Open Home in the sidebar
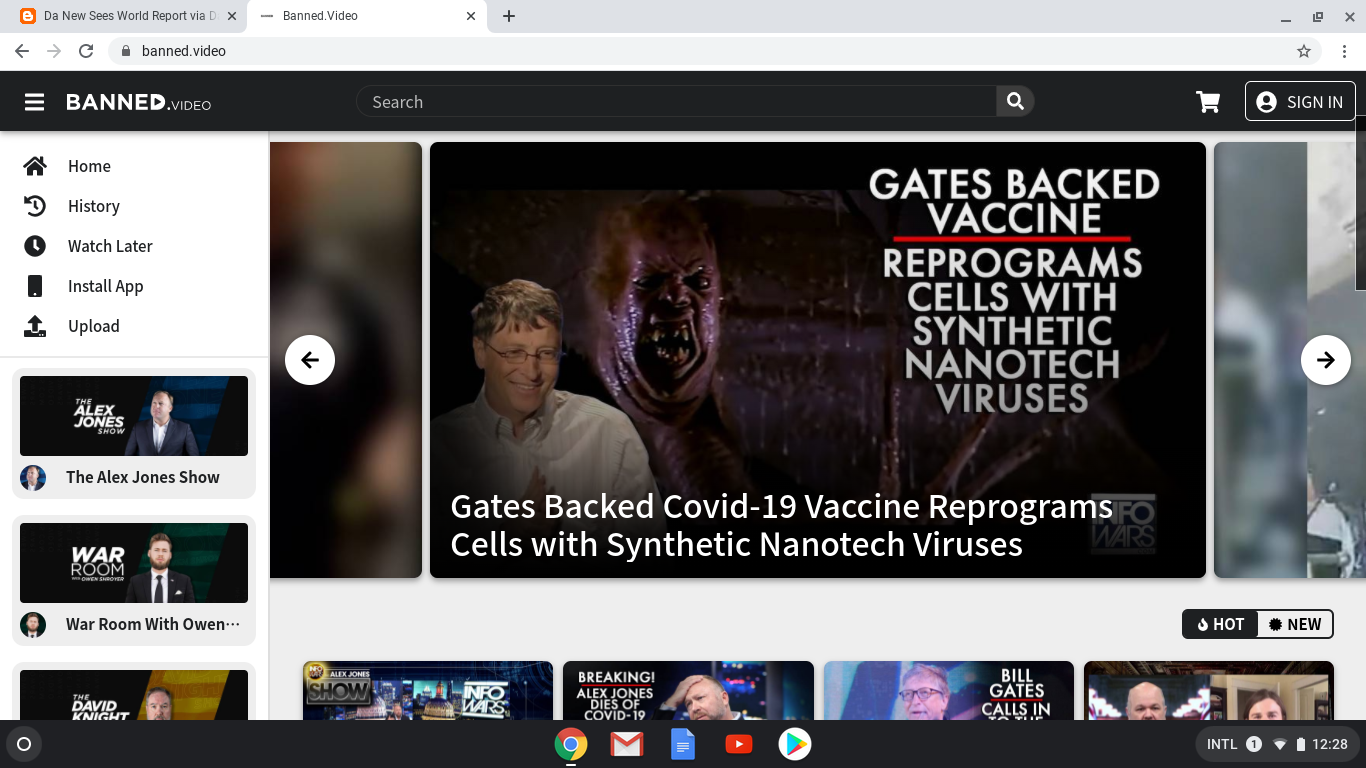1366x768 pixels. point(134,166)
